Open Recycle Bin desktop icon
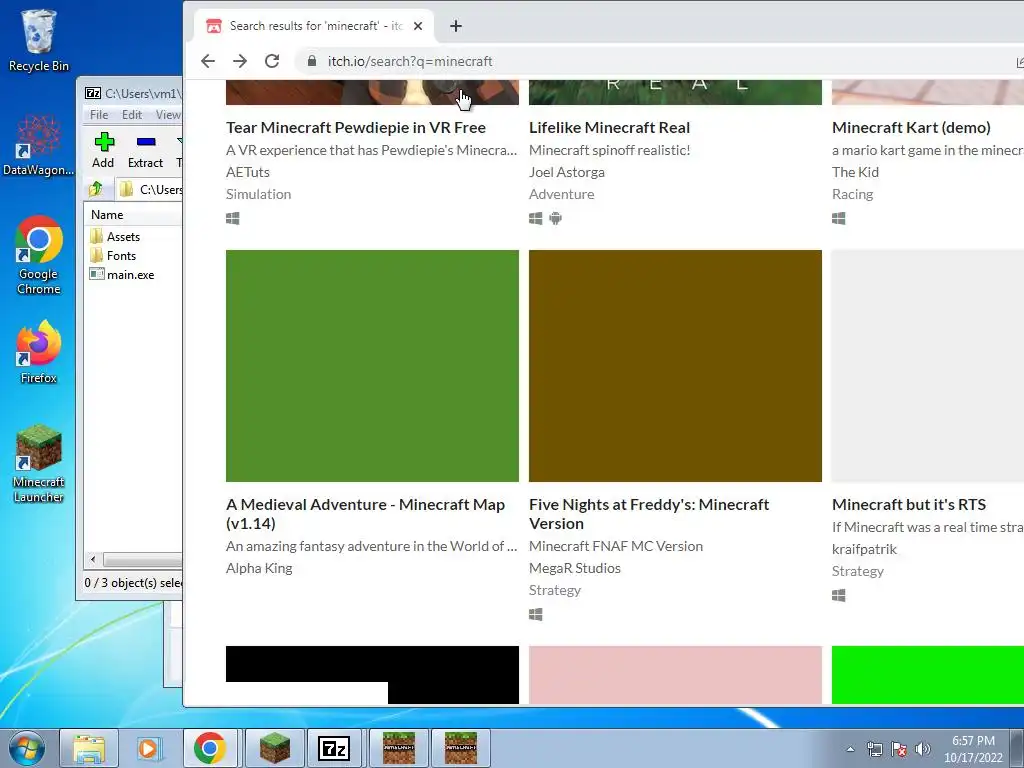Screen dimensions: 1024x768 [39, 40]
